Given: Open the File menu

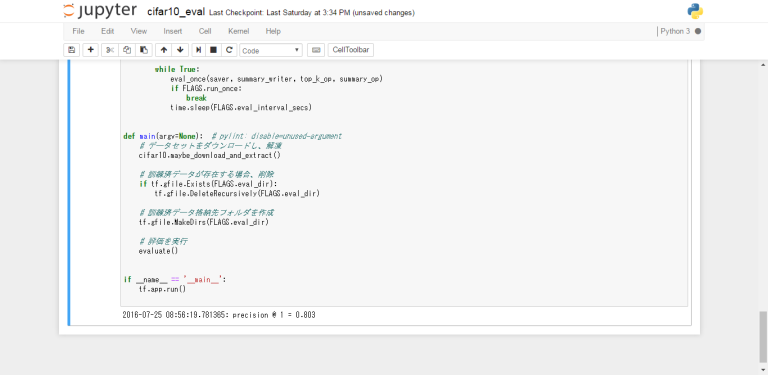Looking at the screenshot, I should click(x=78, y=31).
